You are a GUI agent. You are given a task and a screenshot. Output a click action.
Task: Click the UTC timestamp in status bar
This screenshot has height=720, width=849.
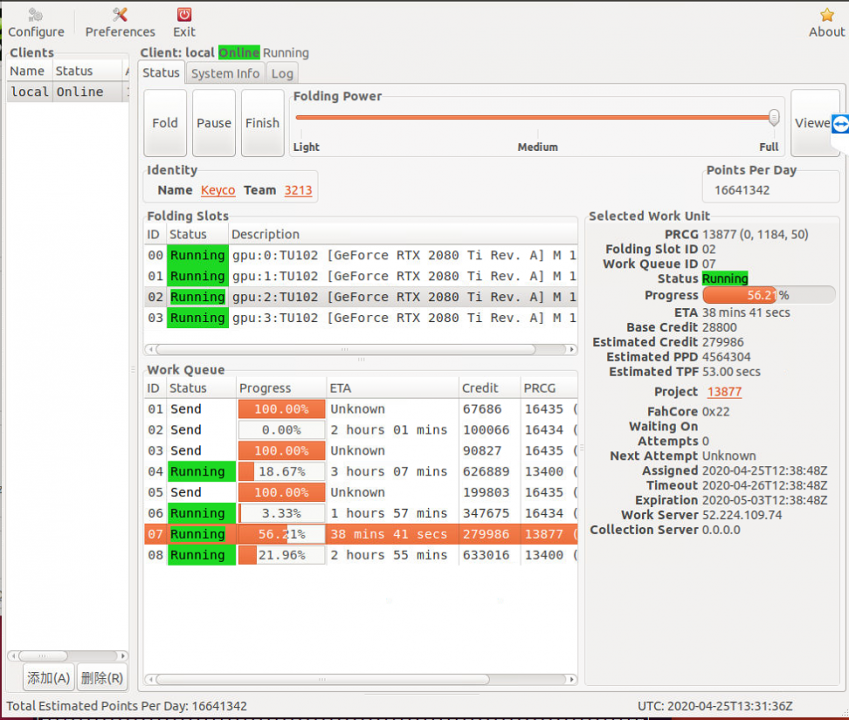click(x=715, y=706)
